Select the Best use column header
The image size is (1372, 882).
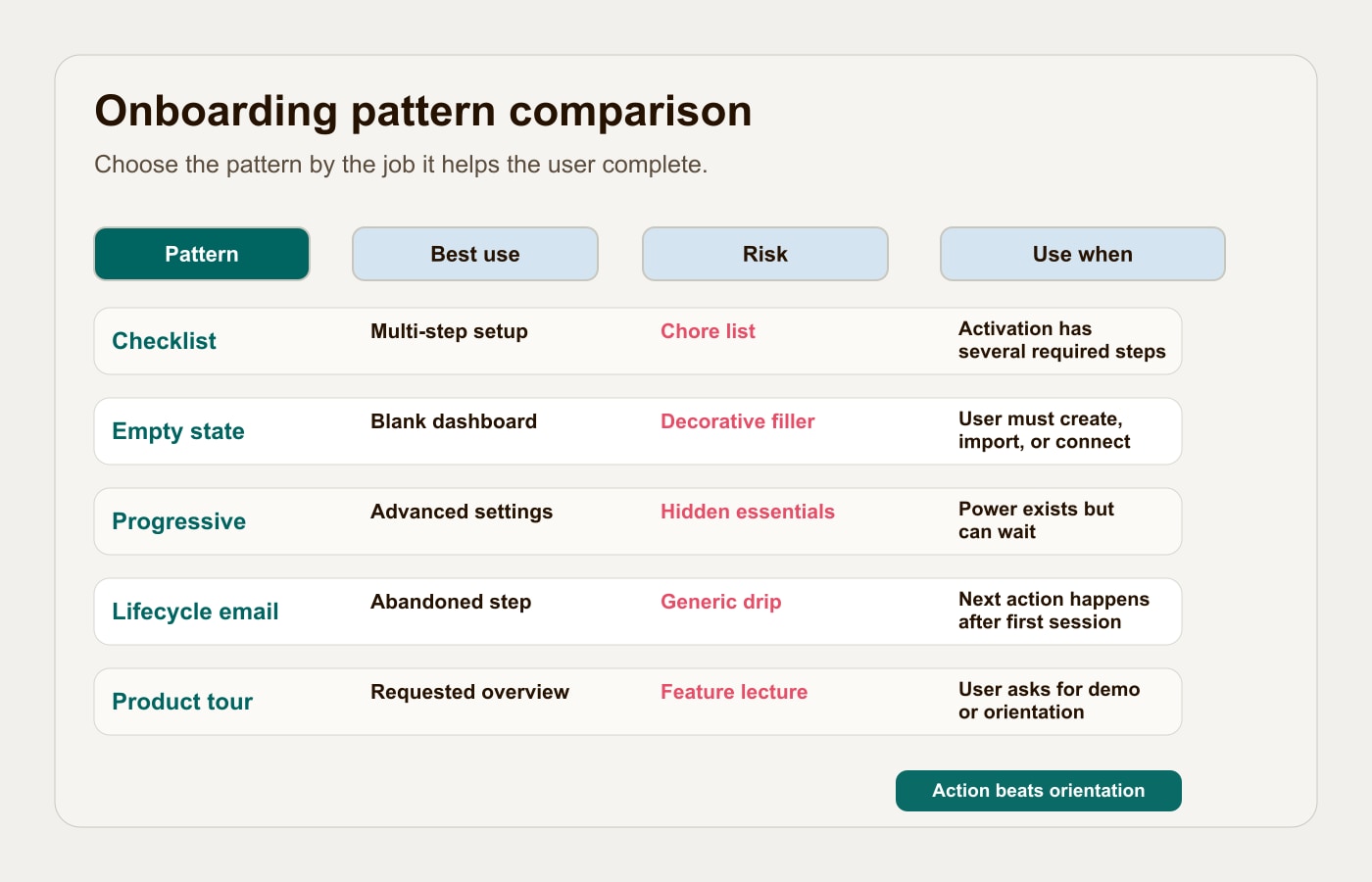(x=475, y=254)
